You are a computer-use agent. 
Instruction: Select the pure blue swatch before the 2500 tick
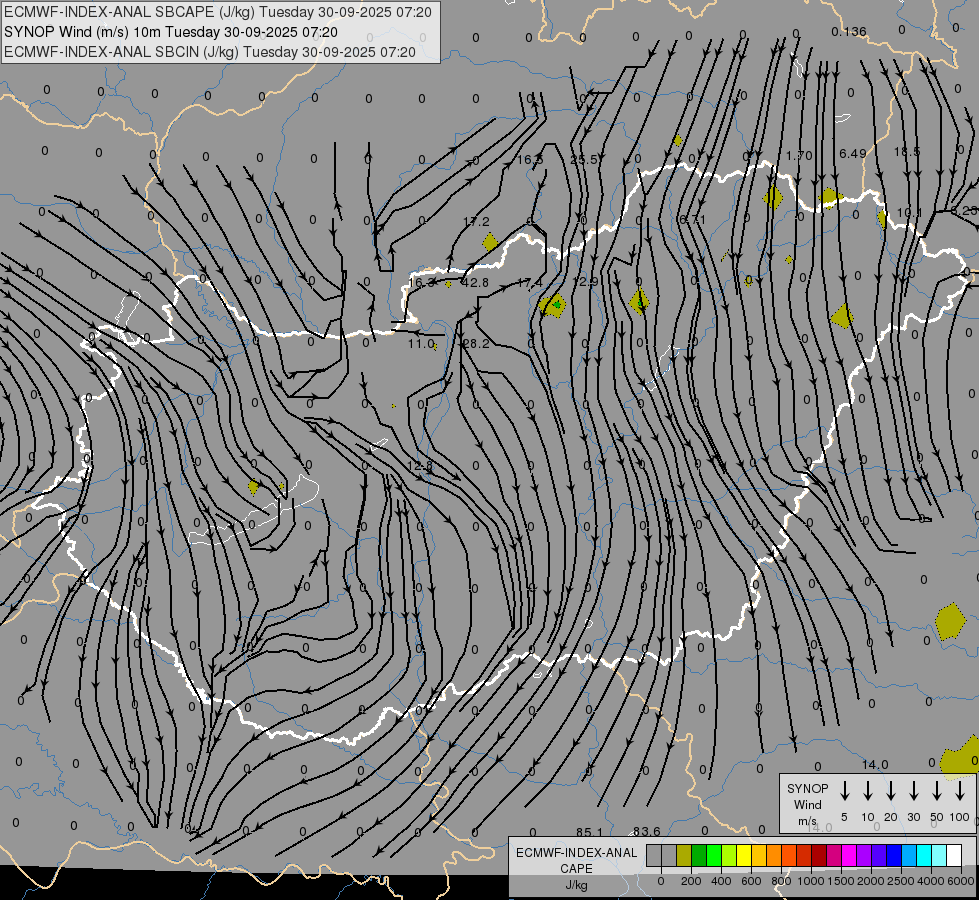(x=894, y=856)
